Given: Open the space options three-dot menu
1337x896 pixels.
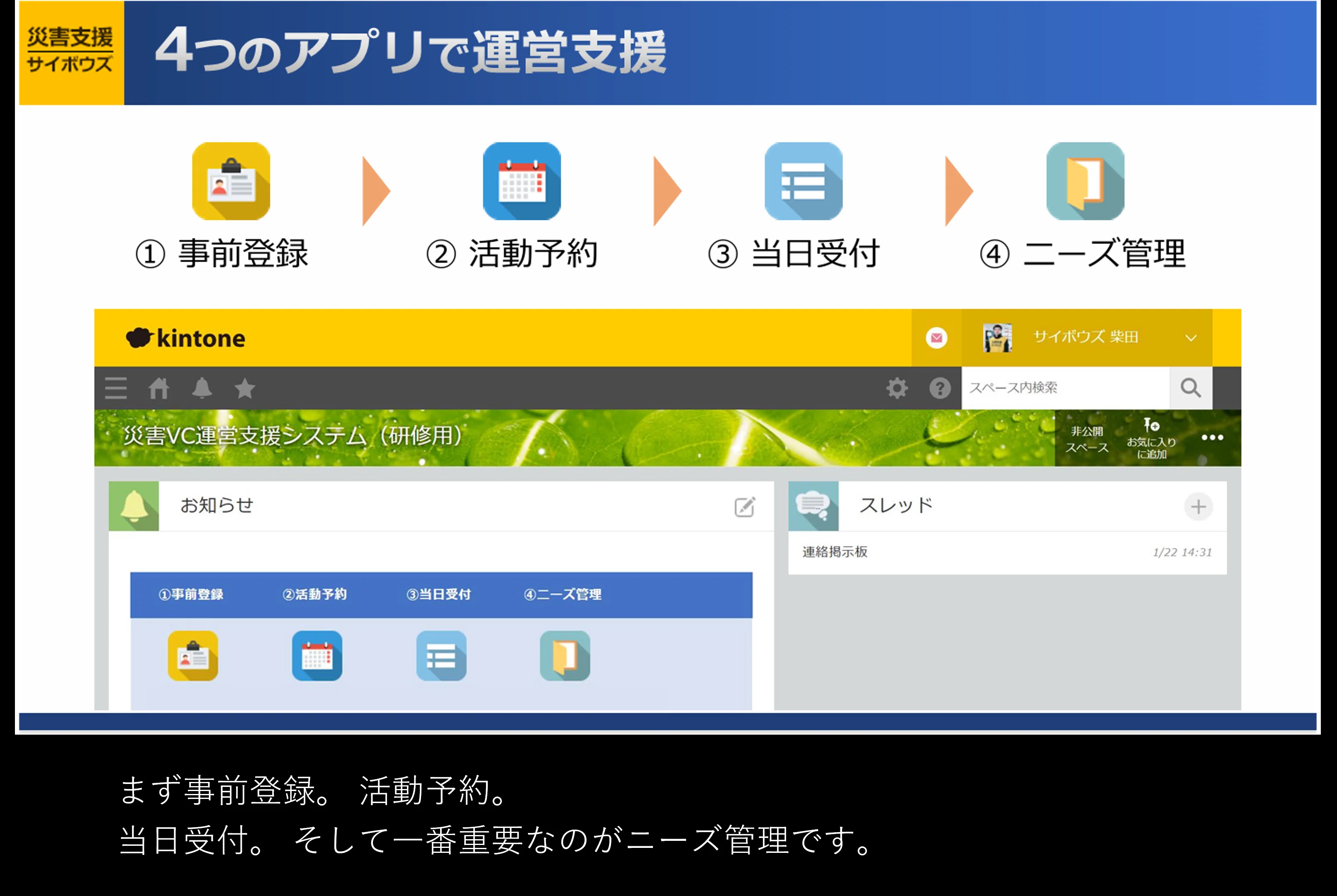Looking at the screenshot, I should [1213, 438].
